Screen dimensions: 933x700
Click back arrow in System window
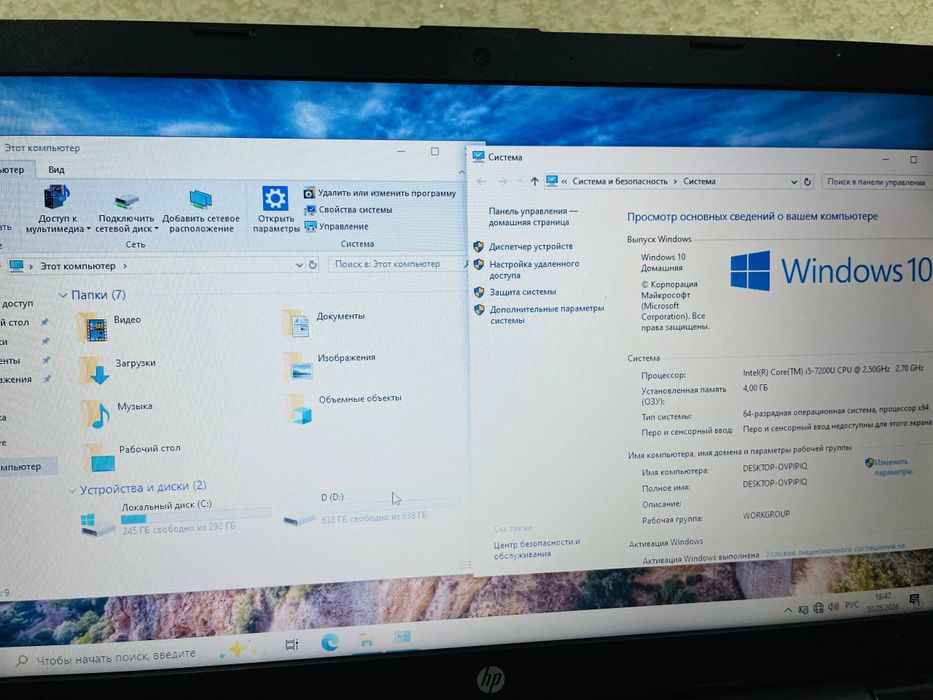[x=481, y=182]
